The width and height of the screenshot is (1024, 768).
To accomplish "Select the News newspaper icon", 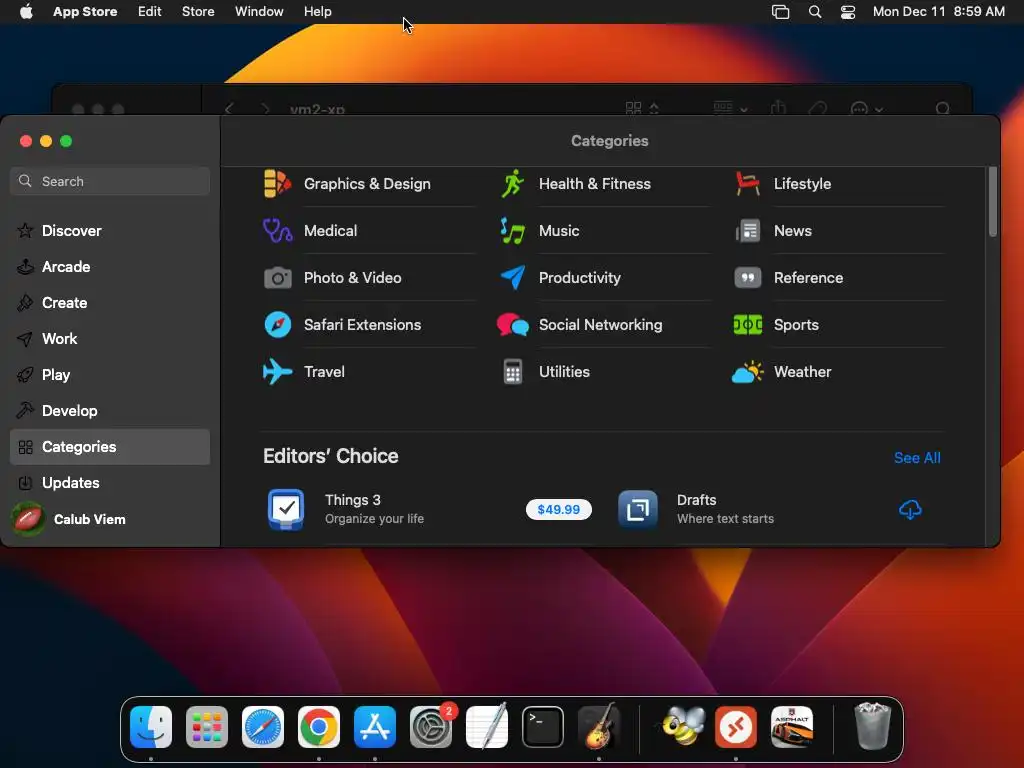I will point(747,231).
